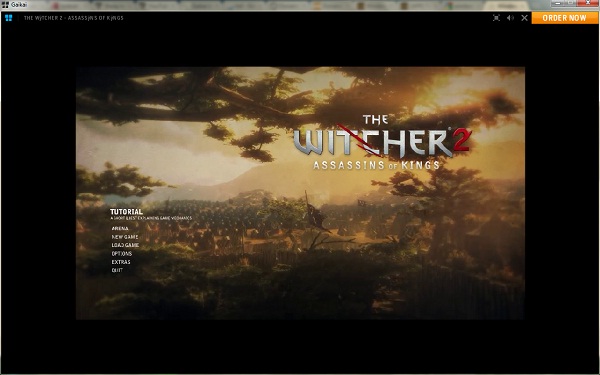The width and height of the screenshot is (600, 375).
Task: Minimize the Gaikai window
Action: 558,3
